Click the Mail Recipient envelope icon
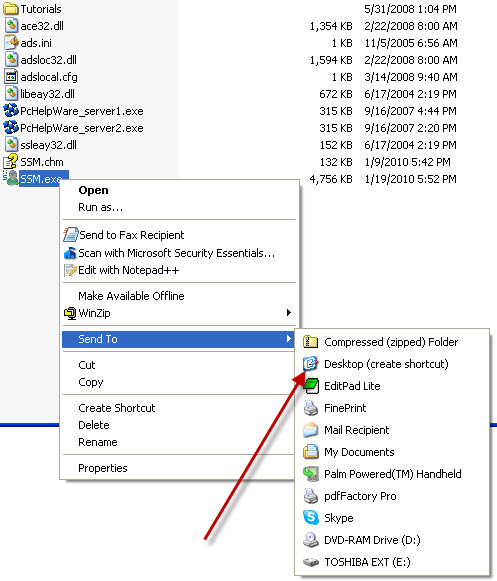The width and height of the screenshot is (497, 581). pos(310,430)
